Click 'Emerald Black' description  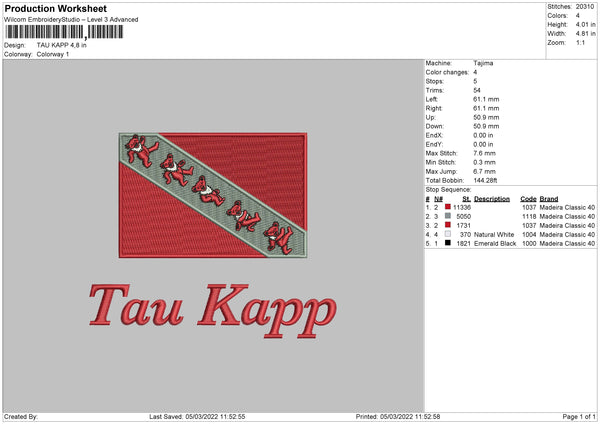[495, 243]
